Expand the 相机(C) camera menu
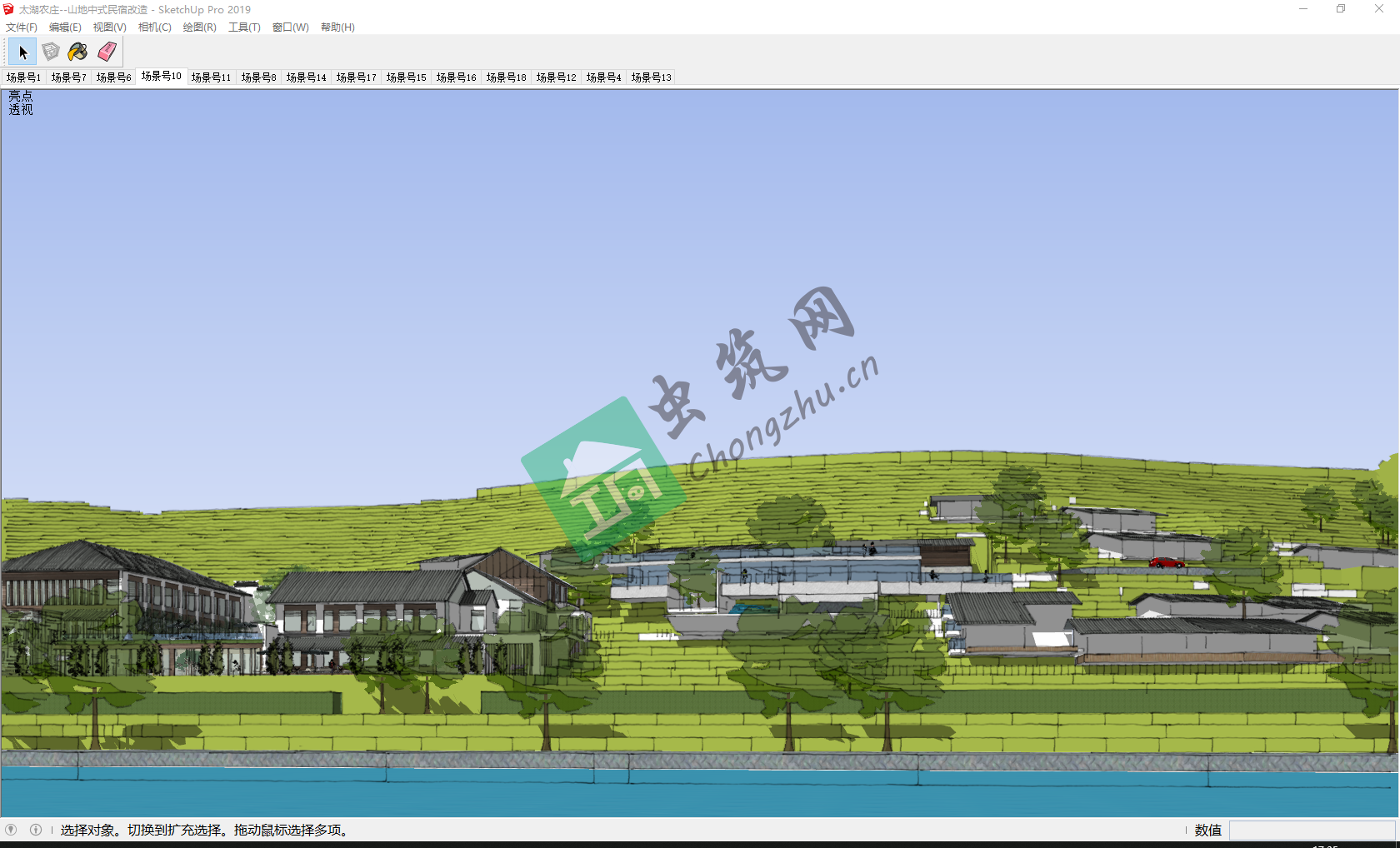 [x=154, y=27]
